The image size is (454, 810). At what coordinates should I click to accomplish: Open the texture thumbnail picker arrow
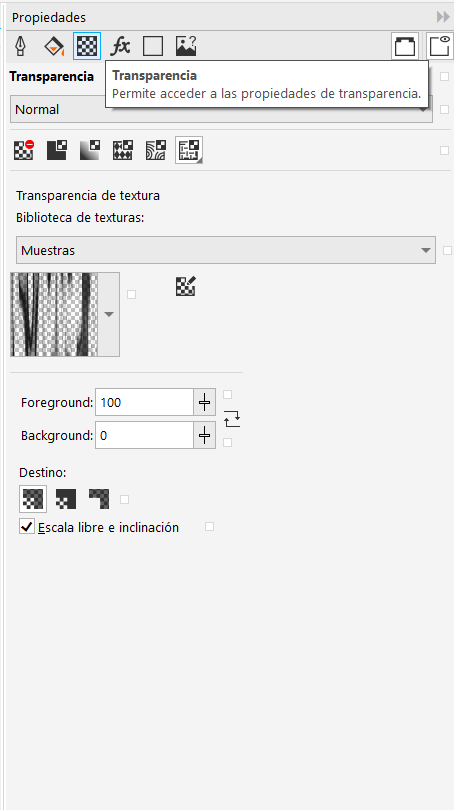point(108,315)
